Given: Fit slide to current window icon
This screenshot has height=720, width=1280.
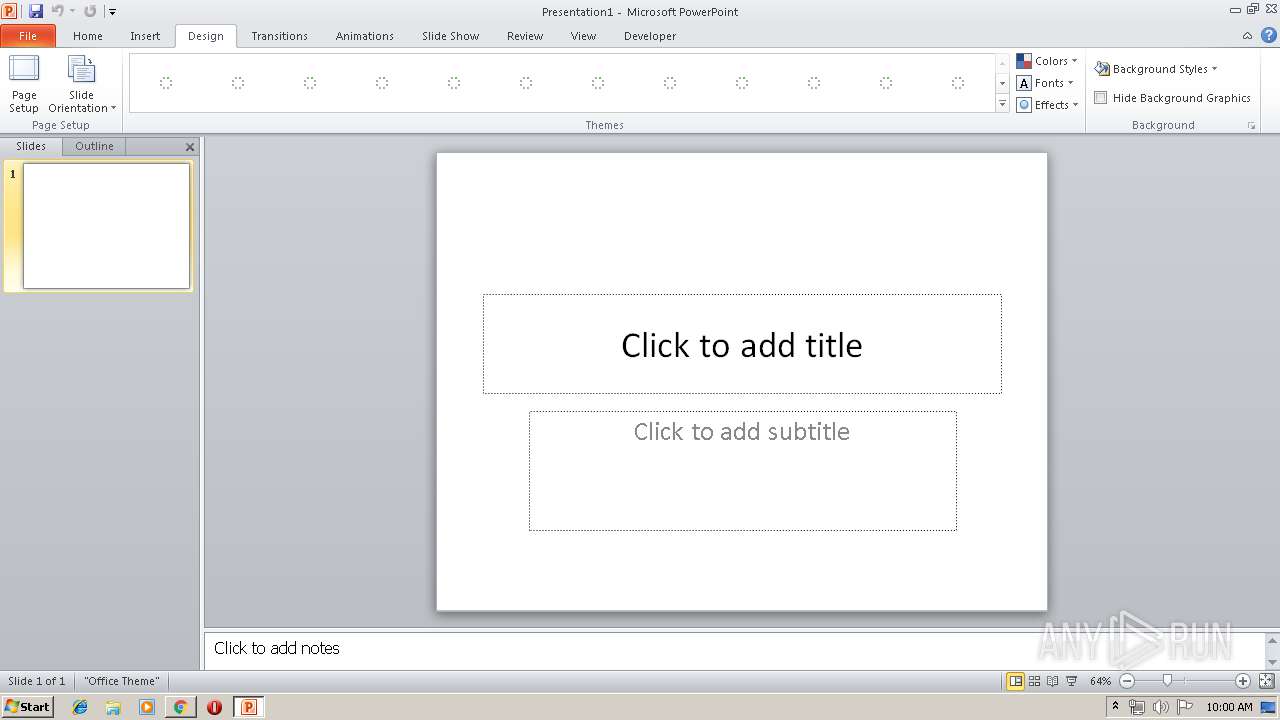Looking at the screenshot, I should (1266, 681).
